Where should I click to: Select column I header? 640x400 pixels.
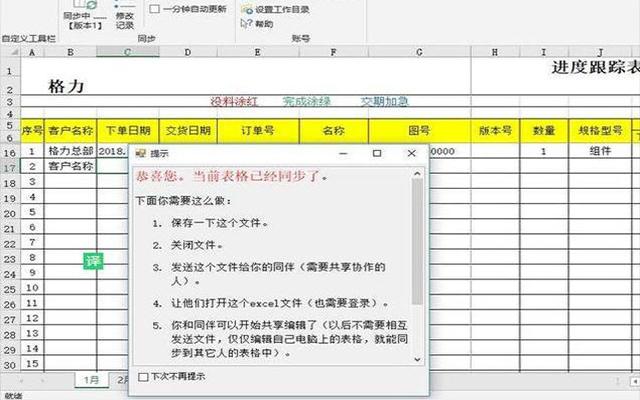[544, 52]
